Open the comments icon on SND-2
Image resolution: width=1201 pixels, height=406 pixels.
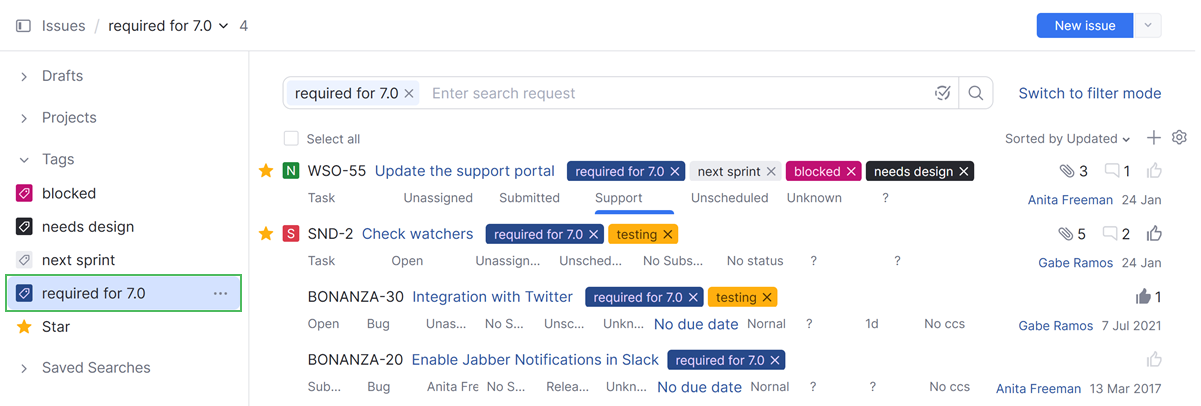(x=1111, y=234)
